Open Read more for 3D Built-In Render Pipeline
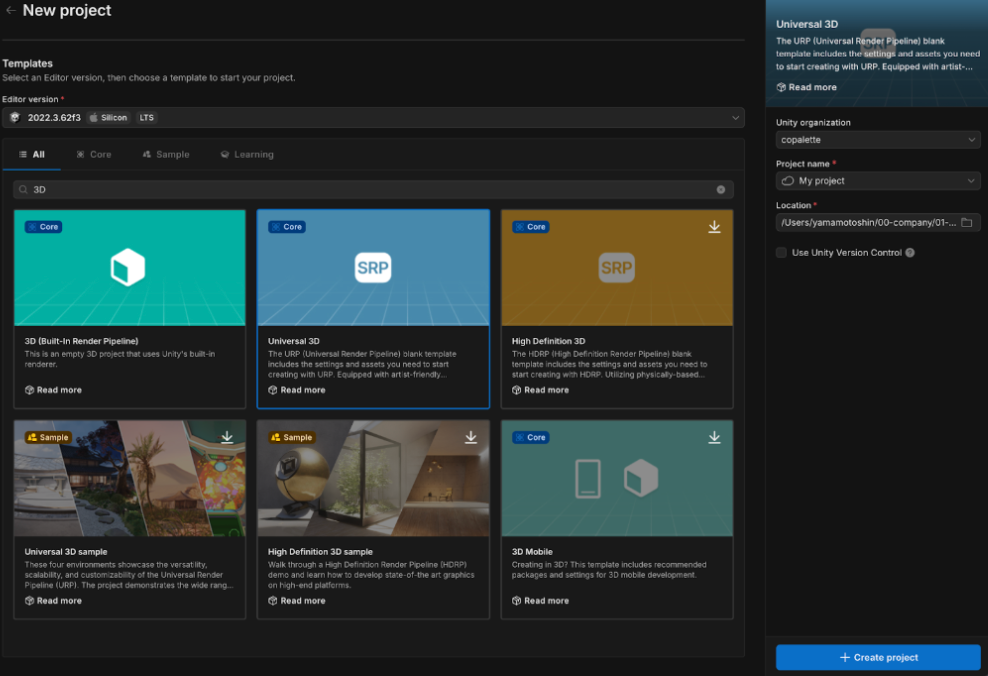Screen dimensions: 988x676 pos(53,390)
